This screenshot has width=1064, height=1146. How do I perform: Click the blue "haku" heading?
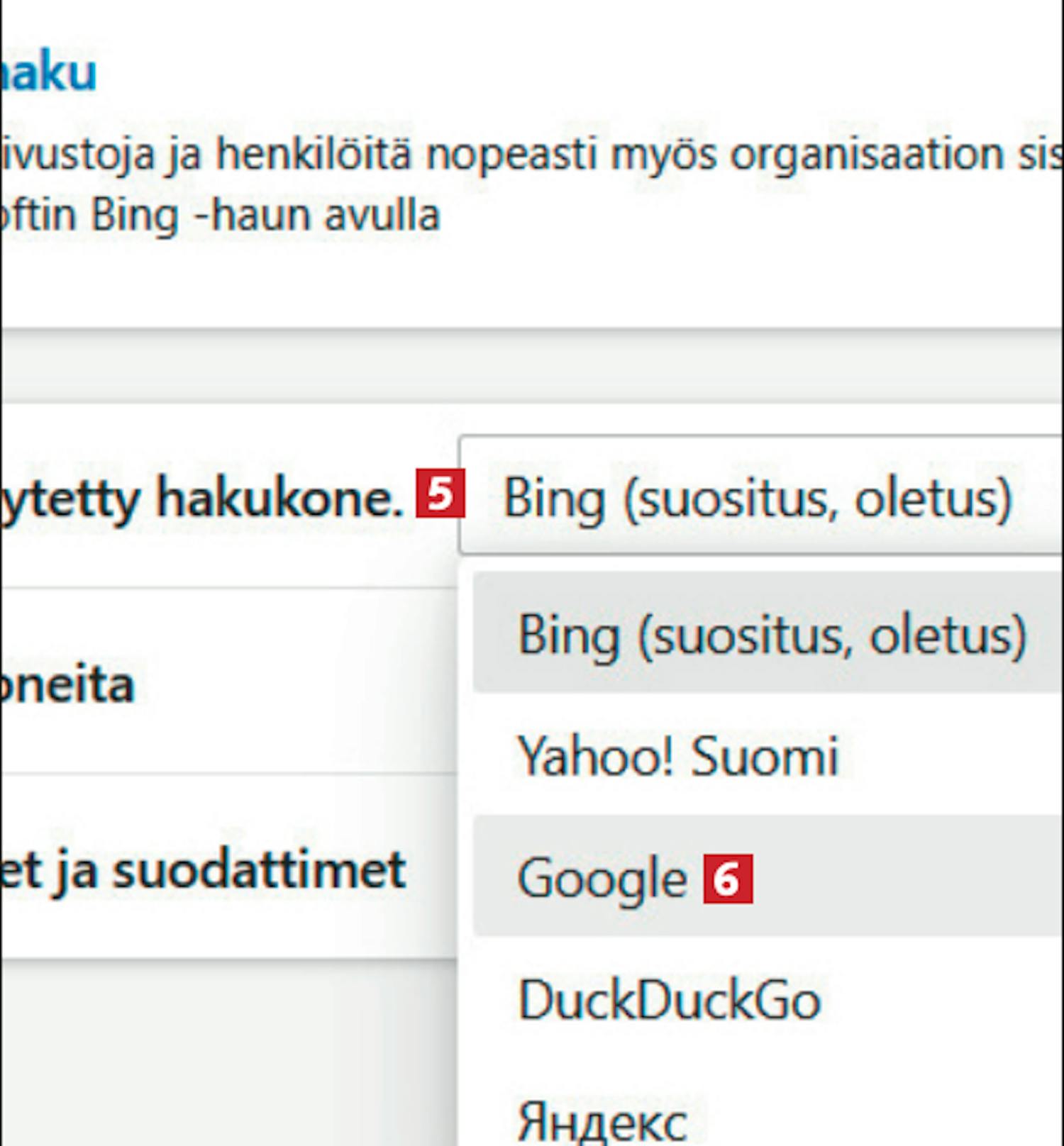point(48,72)
